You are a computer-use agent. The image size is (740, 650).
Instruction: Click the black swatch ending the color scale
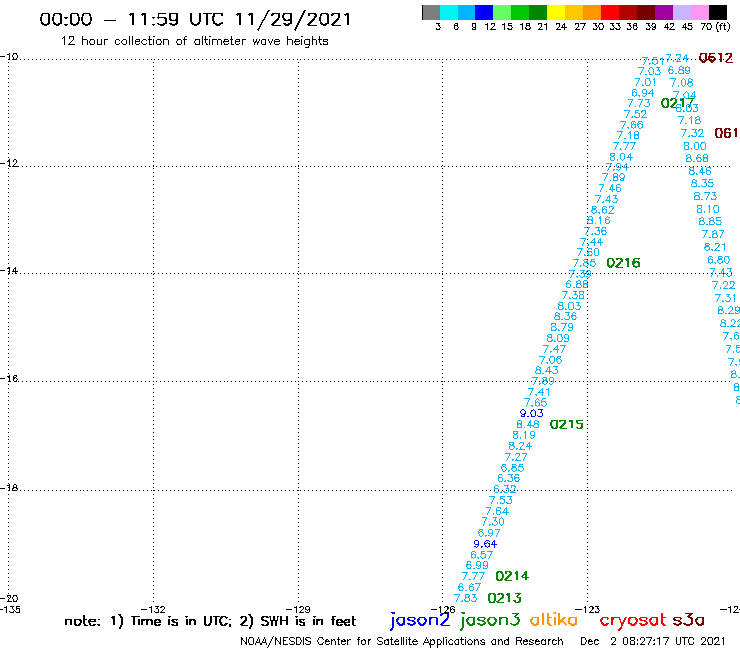[x=717, y=12]
